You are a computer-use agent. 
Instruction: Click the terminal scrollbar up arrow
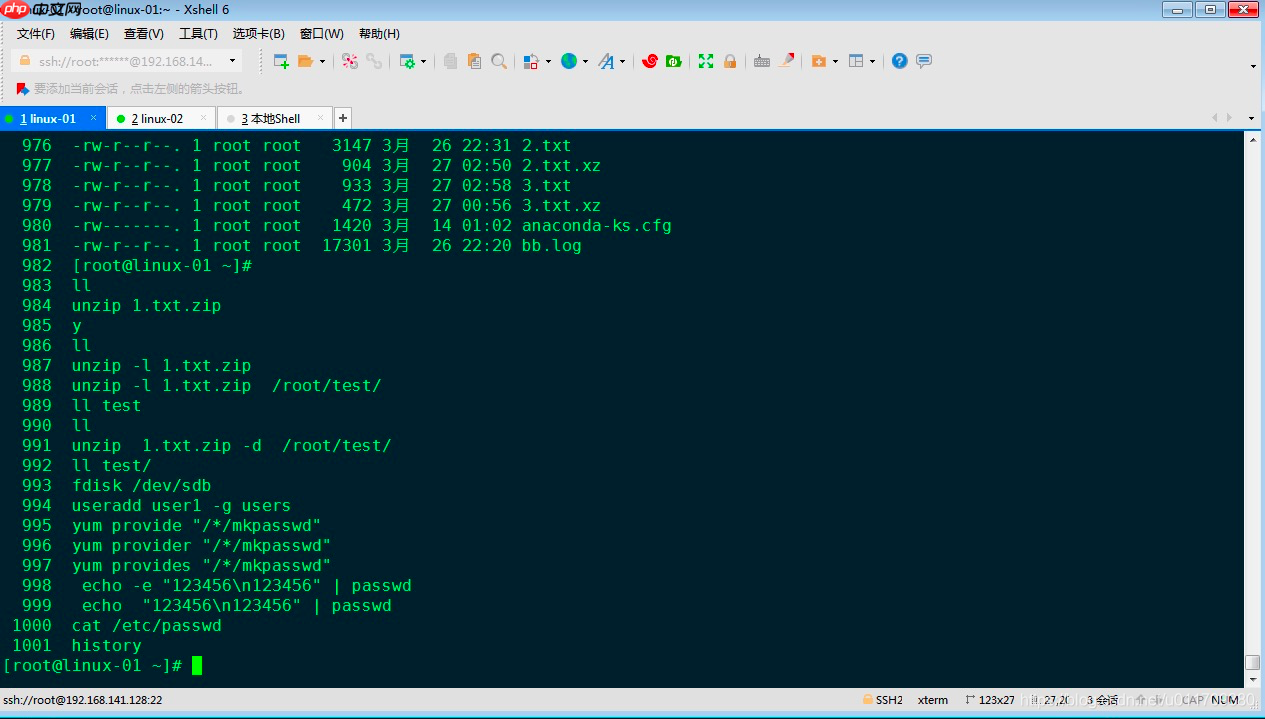[1252, 141]
